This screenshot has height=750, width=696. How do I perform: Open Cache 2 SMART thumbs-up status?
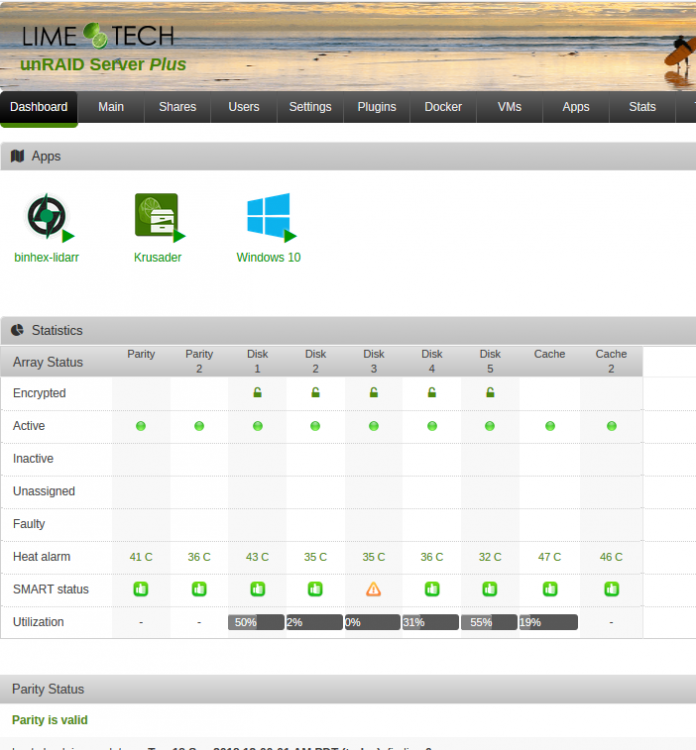tap(611, 589)
